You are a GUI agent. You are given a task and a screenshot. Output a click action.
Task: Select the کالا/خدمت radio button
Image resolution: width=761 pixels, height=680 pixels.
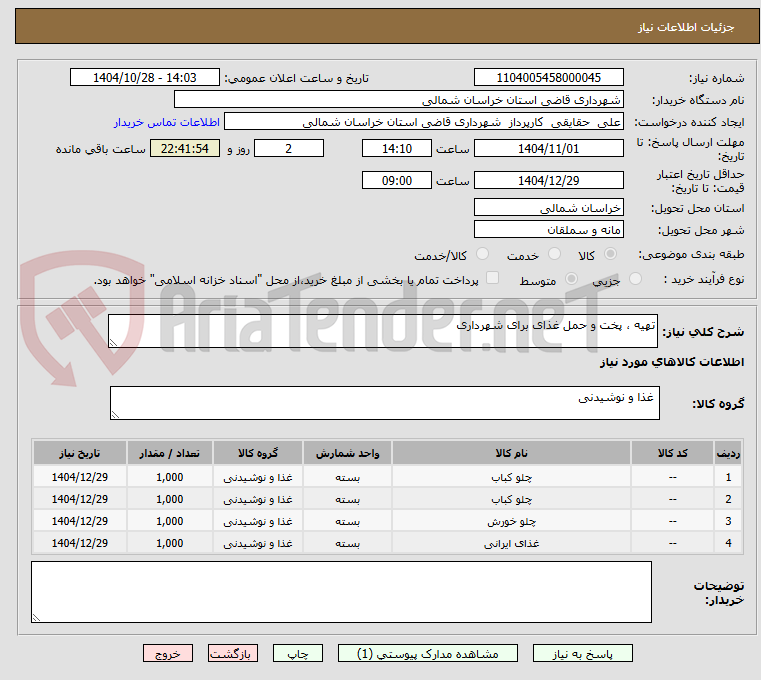(482, 254)
